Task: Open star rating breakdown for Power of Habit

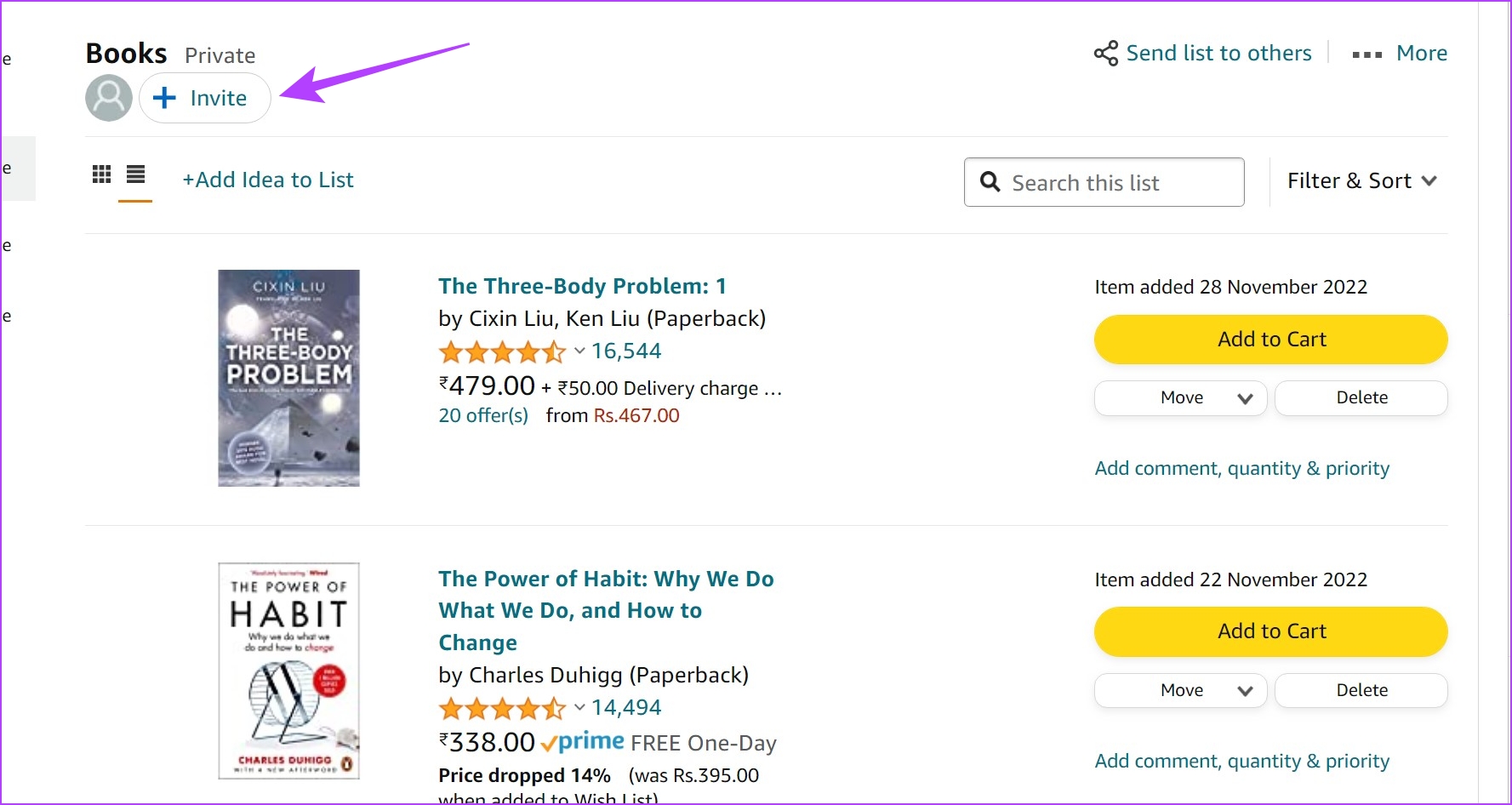Action: (579, 707)
